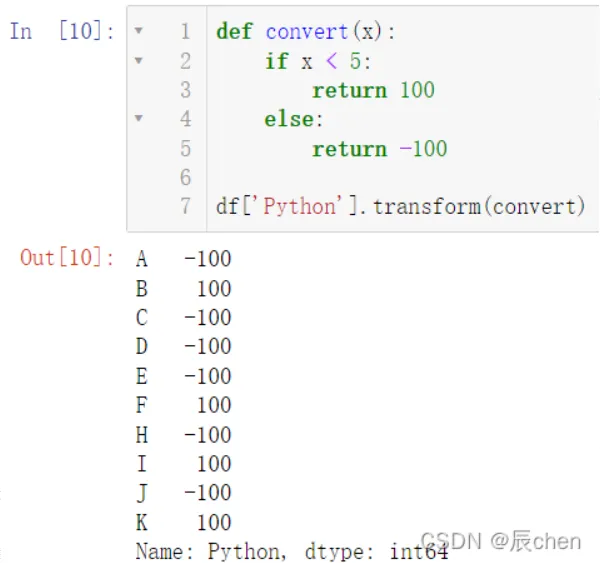The height and width of the screenshot is (563, 600).
Task: Click output row H with -100
Action: tap(184, 435)
